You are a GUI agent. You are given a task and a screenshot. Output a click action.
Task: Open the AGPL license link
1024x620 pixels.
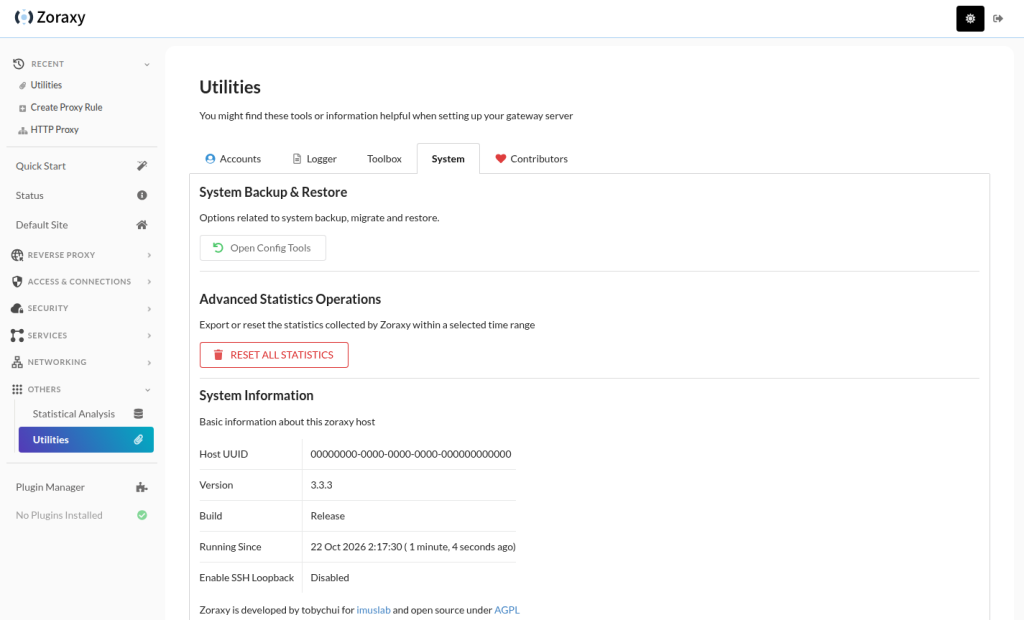[x=507, y=610]
